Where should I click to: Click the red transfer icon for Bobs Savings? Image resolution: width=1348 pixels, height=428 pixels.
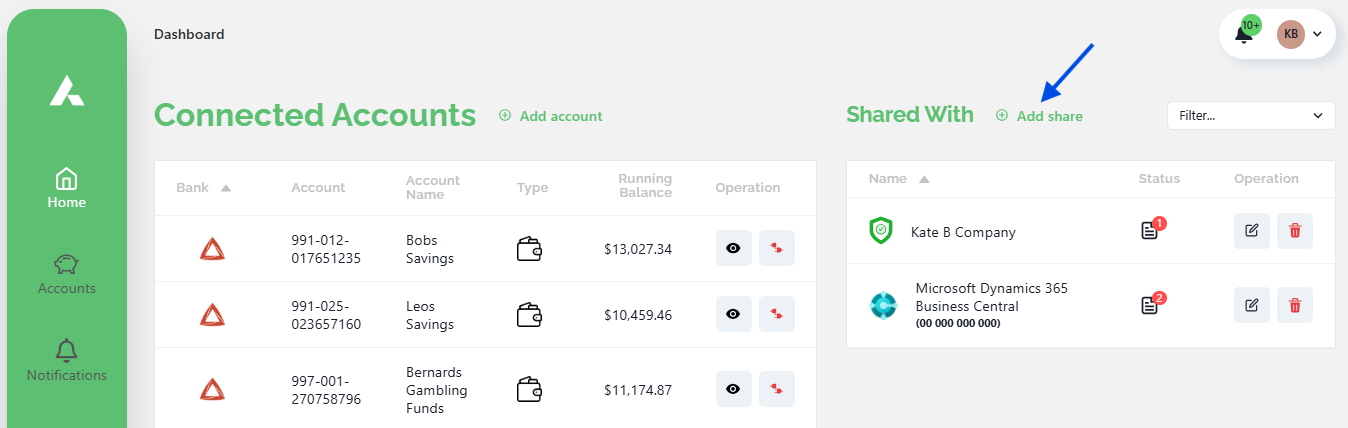776,248
